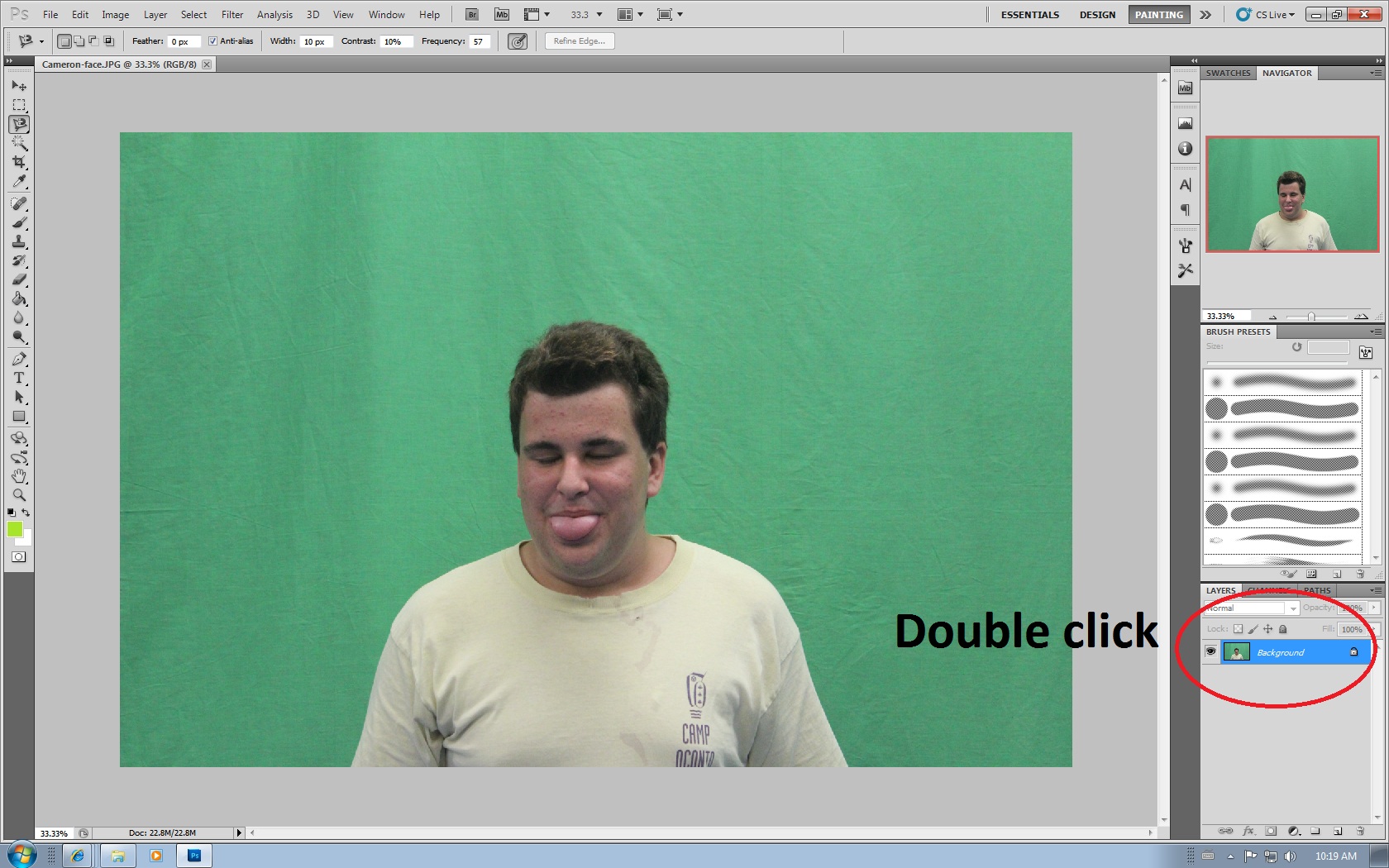Viewport: 1389px width, 868px height.
Task: Expand the Opacity value arrow
Action: pyautogui.click(x=1373, y=608)
